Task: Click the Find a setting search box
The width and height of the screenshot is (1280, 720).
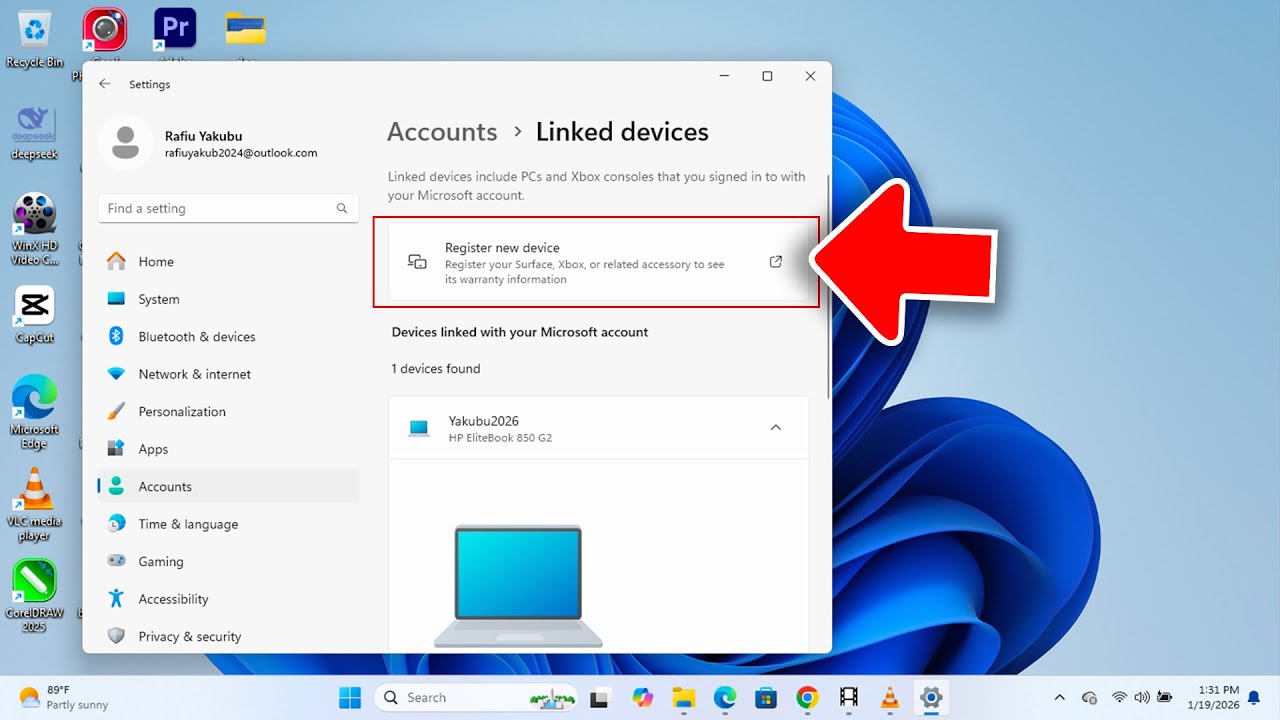Action: (x=228, y=208)
